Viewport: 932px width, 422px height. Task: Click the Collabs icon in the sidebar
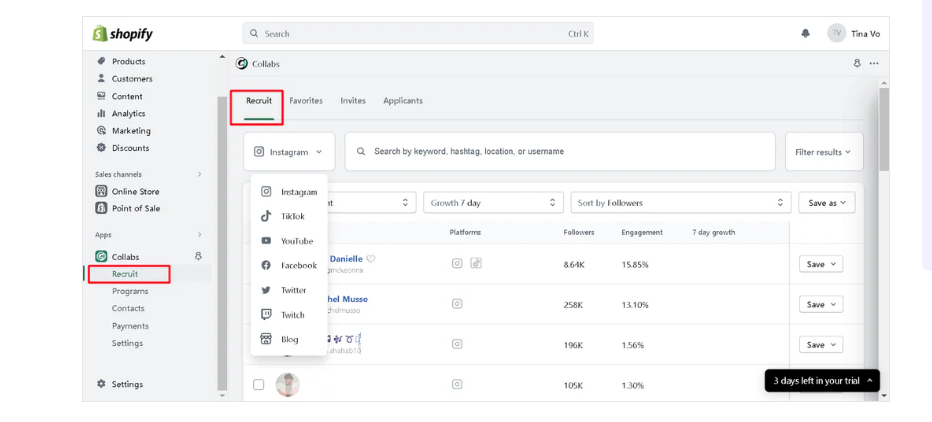pos(101,257)
